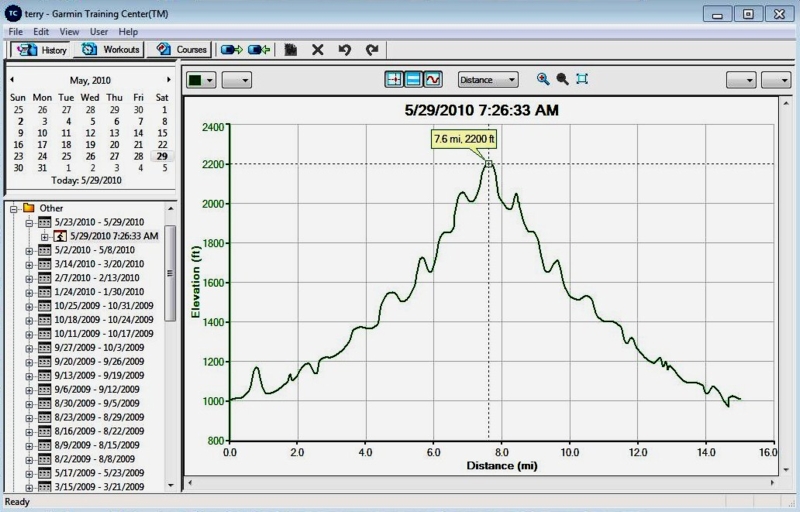Viewport: 800px width, 512px height.
Task: Zoom in on the elevation graph
Action: 543,79
